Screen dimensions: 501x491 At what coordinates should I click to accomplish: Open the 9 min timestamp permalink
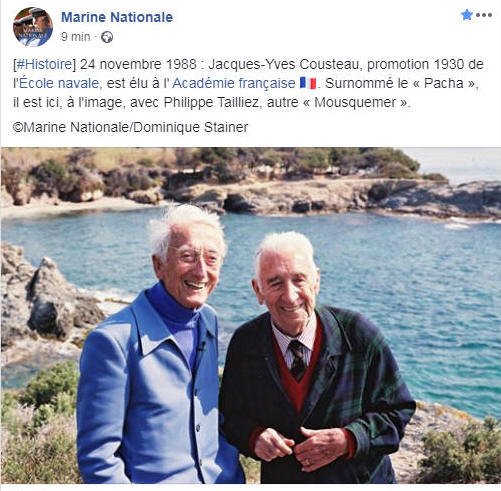(x=75, y=37)
